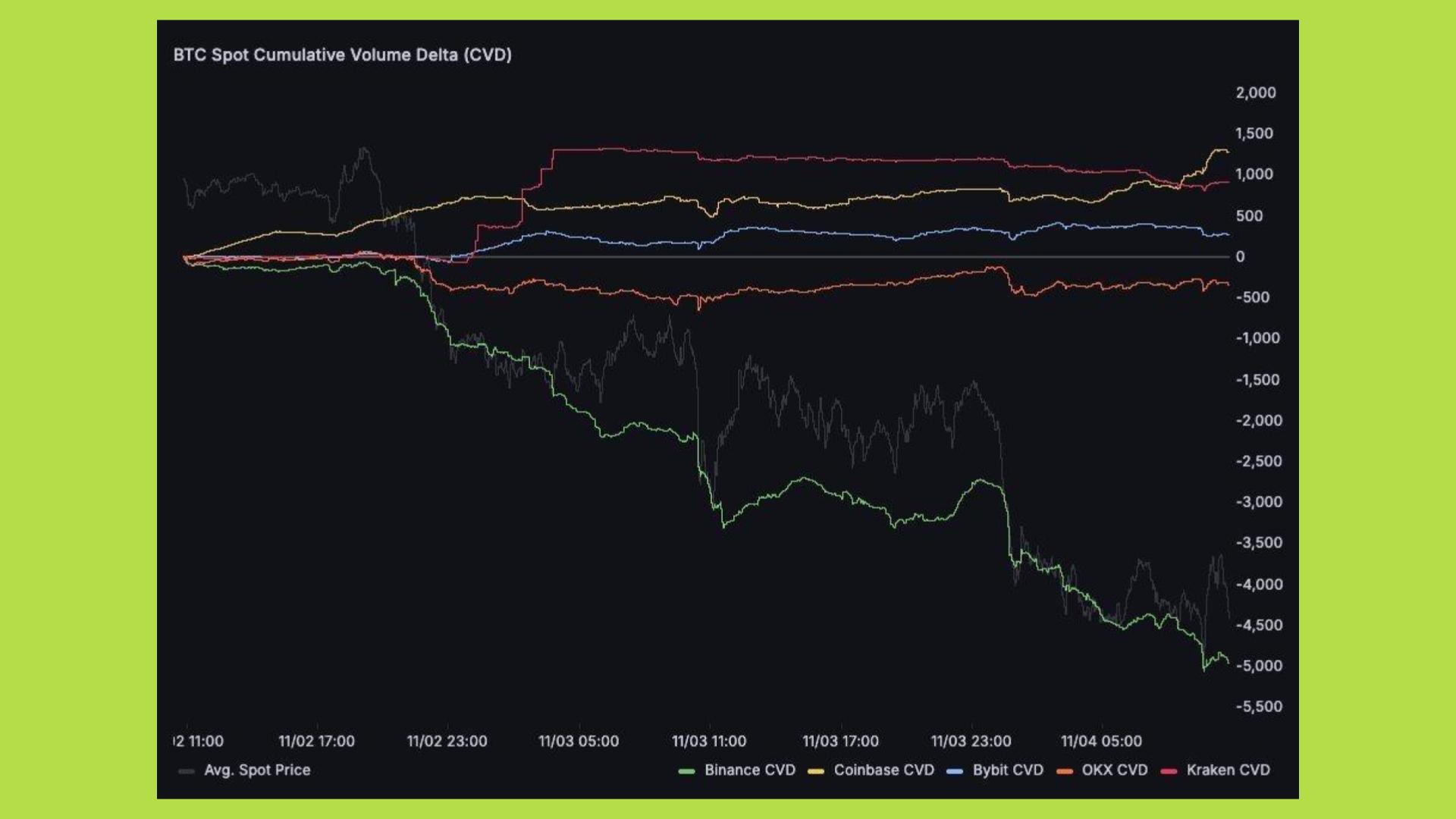This screenshot has height=819, width=1456.
Task: Click the gray Avg. Spot Price swatch
Action: [x=186, y=771]
